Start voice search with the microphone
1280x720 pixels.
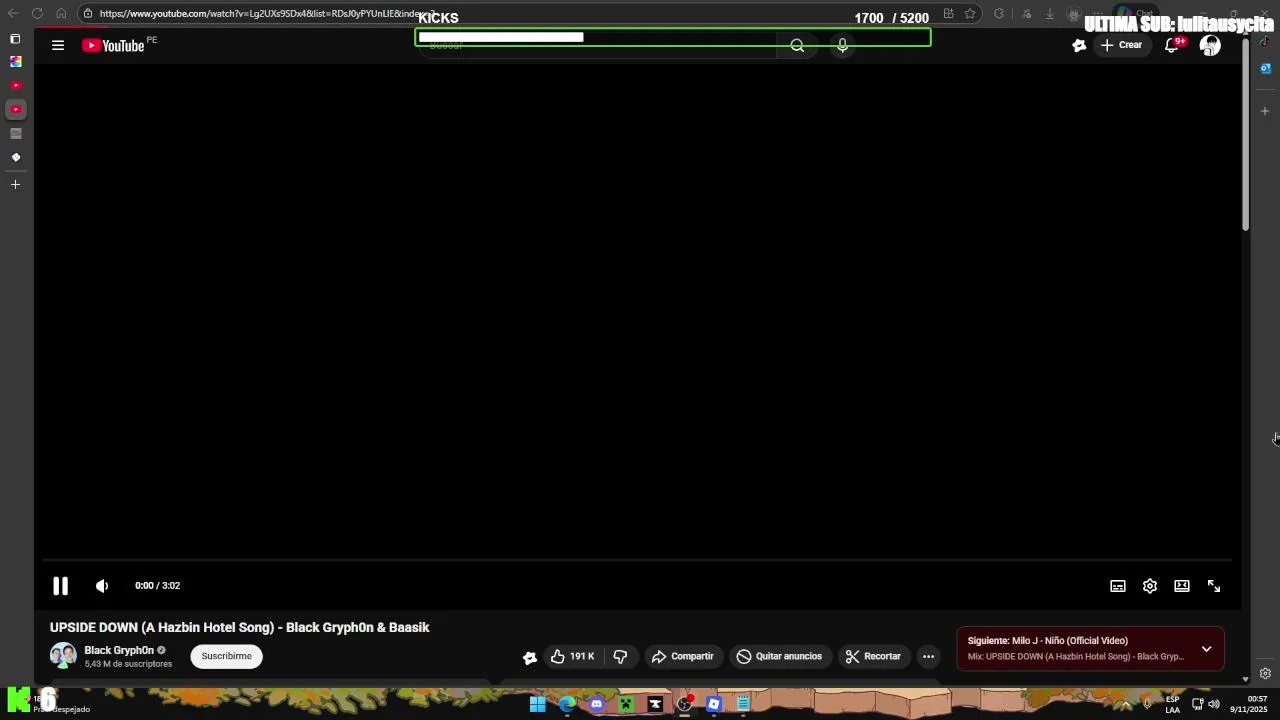click(x=842, y=45)
